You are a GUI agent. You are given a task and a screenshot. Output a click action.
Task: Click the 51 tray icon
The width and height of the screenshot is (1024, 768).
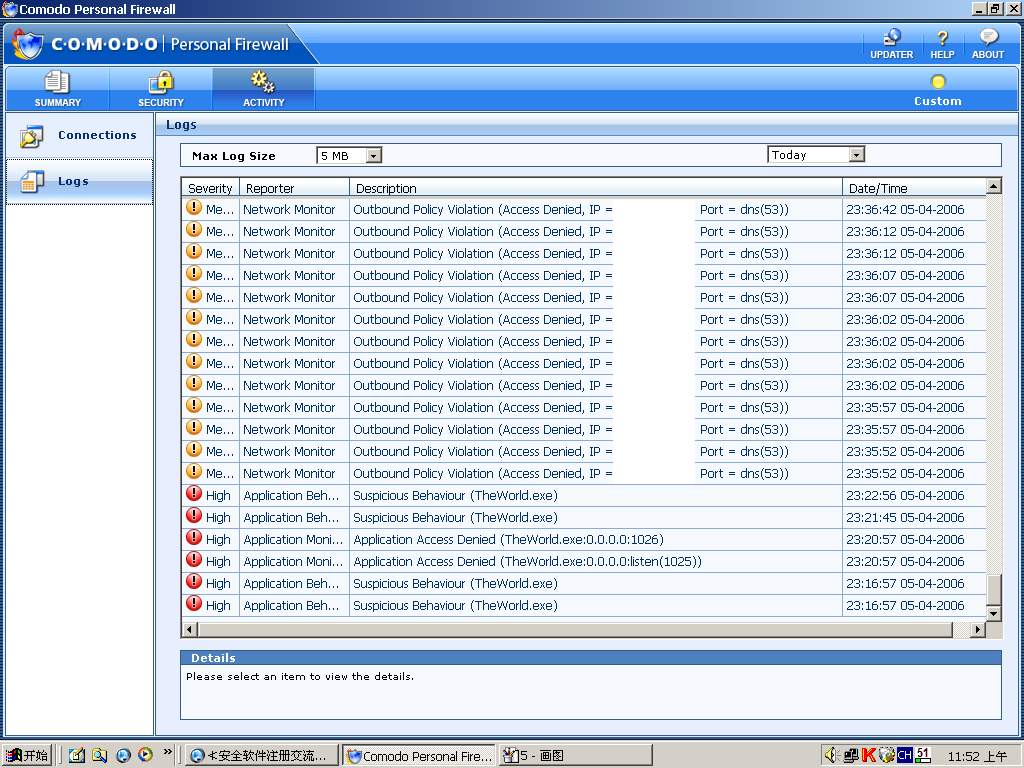click(x=923, y=755)
